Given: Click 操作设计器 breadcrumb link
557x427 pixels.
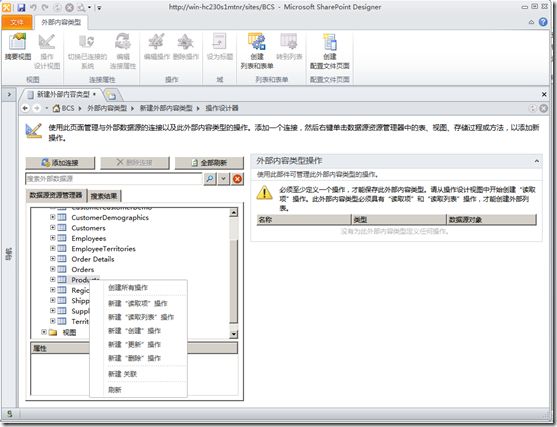Looking at the screenshot, I should pyautogui.click(x=222, y=108).
